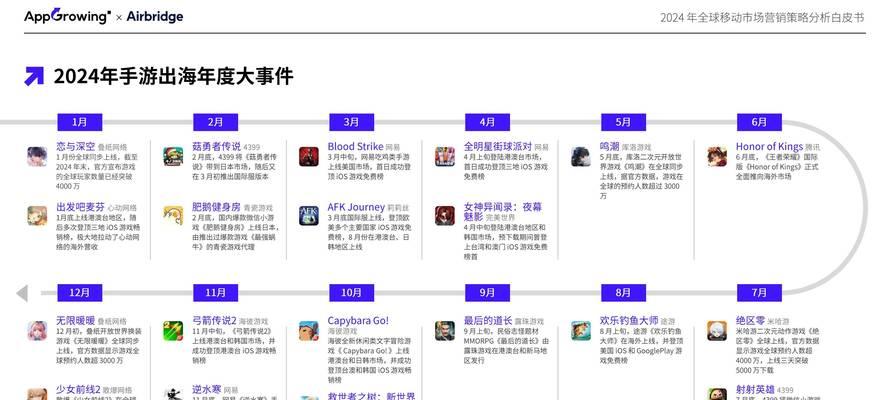Click the 射射英雄 game icon
The image size is (890, 400).
point(717,394)
